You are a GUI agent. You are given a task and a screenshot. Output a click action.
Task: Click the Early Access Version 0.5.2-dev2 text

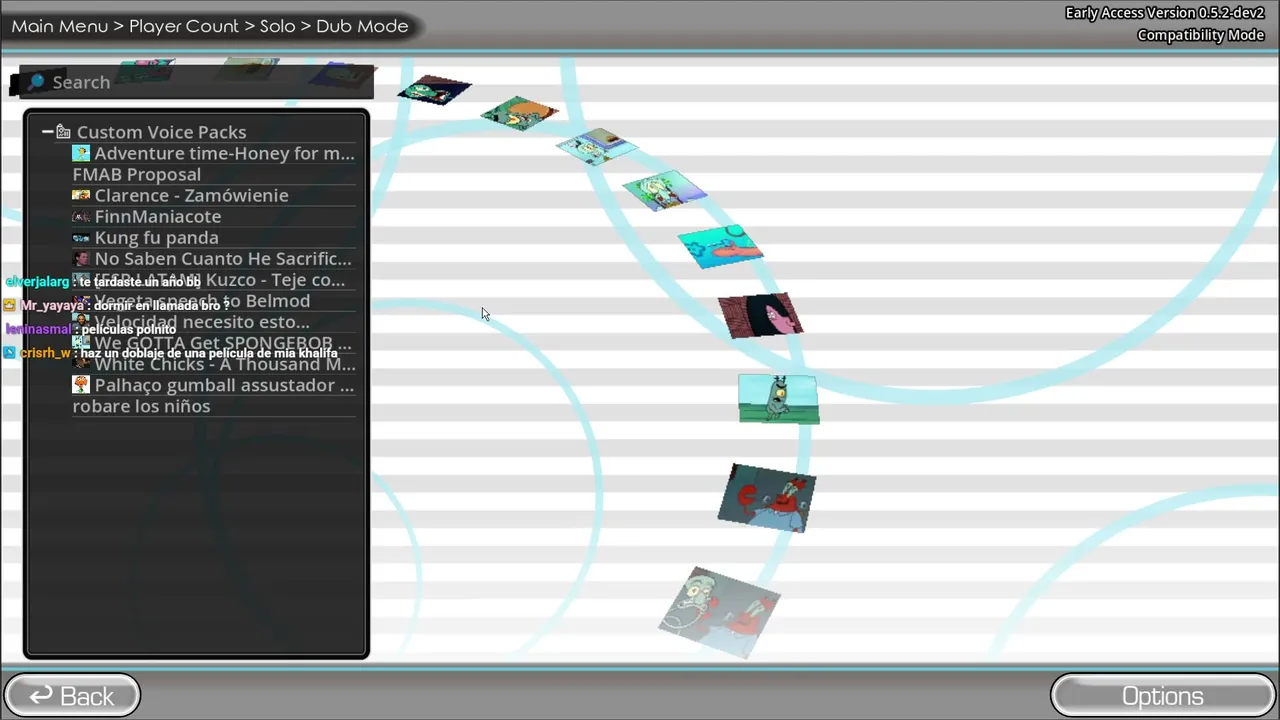[x=1165, y=13]
